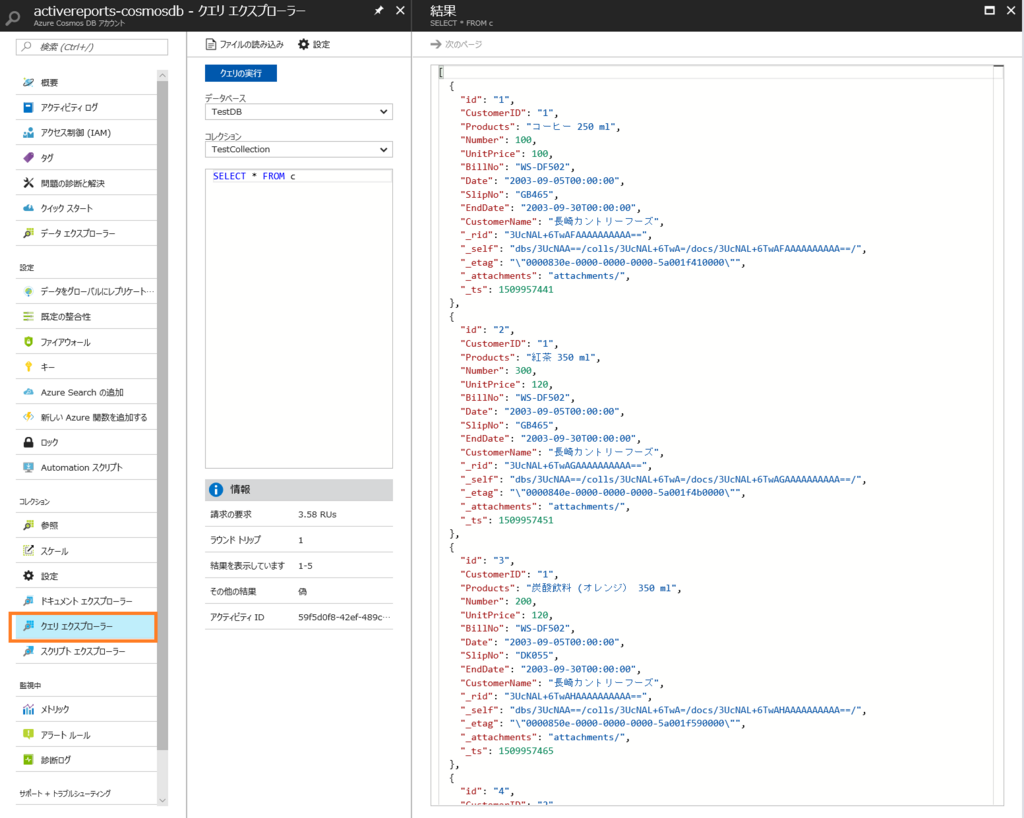Click the sidebar vertical scrollbar thumb

click(163, 415)
